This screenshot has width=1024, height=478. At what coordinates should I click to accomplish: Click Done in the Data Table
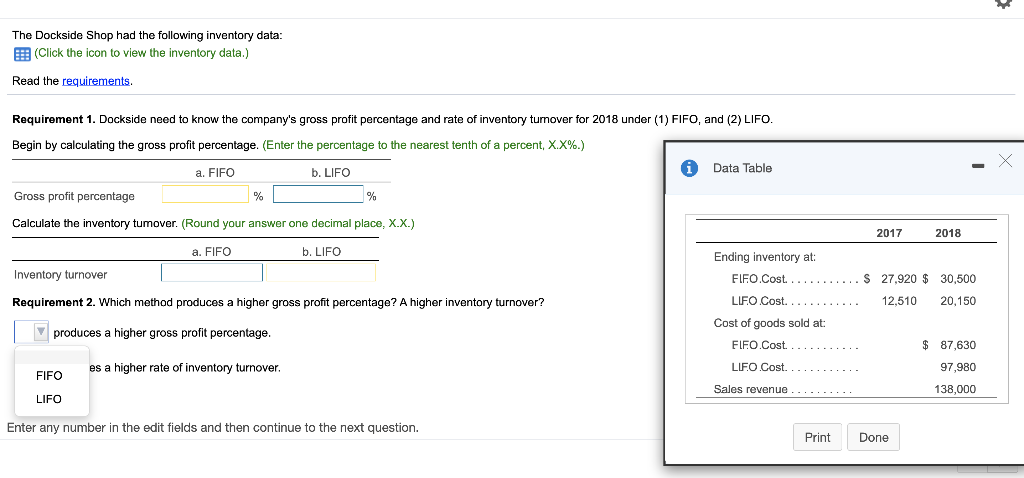[x=874, y=438]
